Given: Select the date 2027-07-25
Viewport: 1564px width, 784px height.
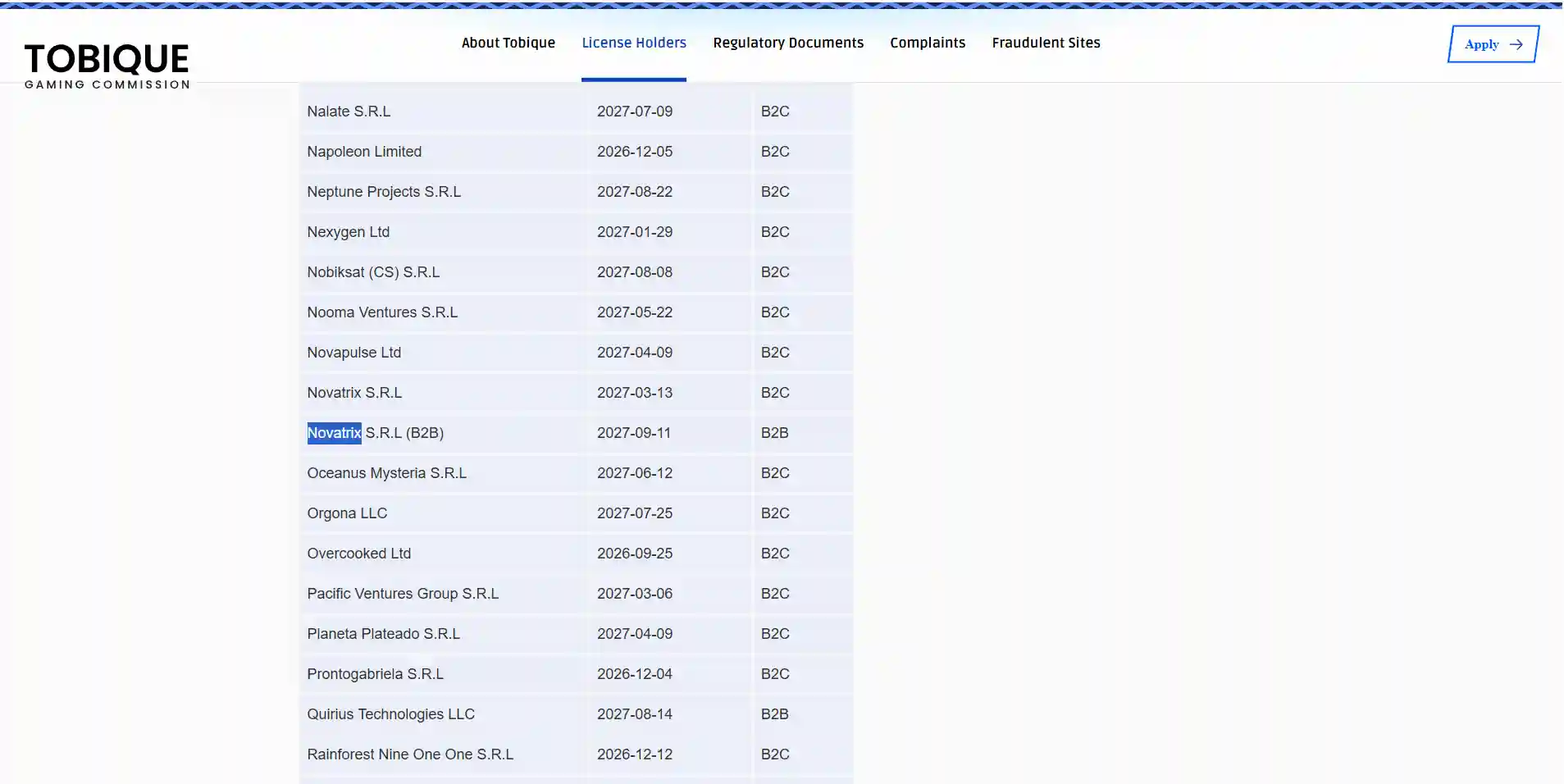Looking at the screenshot, I should 635,513.
